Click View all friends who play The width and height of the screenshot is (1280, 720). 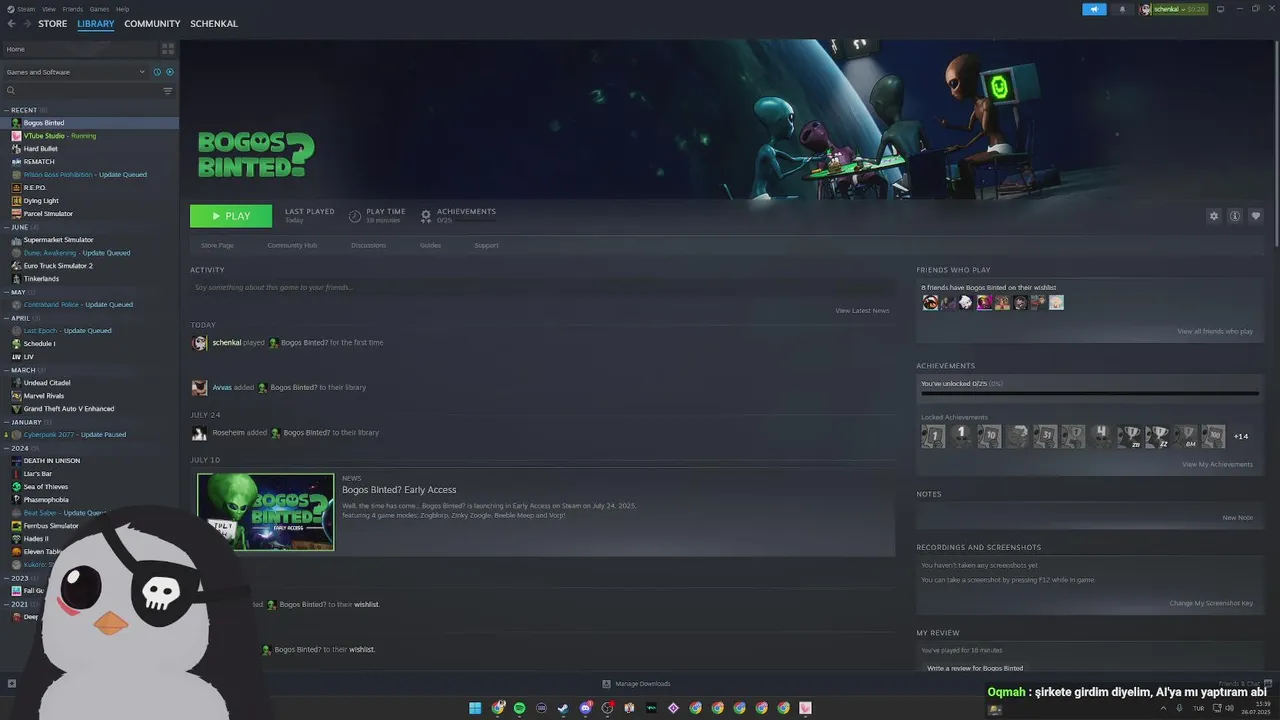click(1215, 331)
